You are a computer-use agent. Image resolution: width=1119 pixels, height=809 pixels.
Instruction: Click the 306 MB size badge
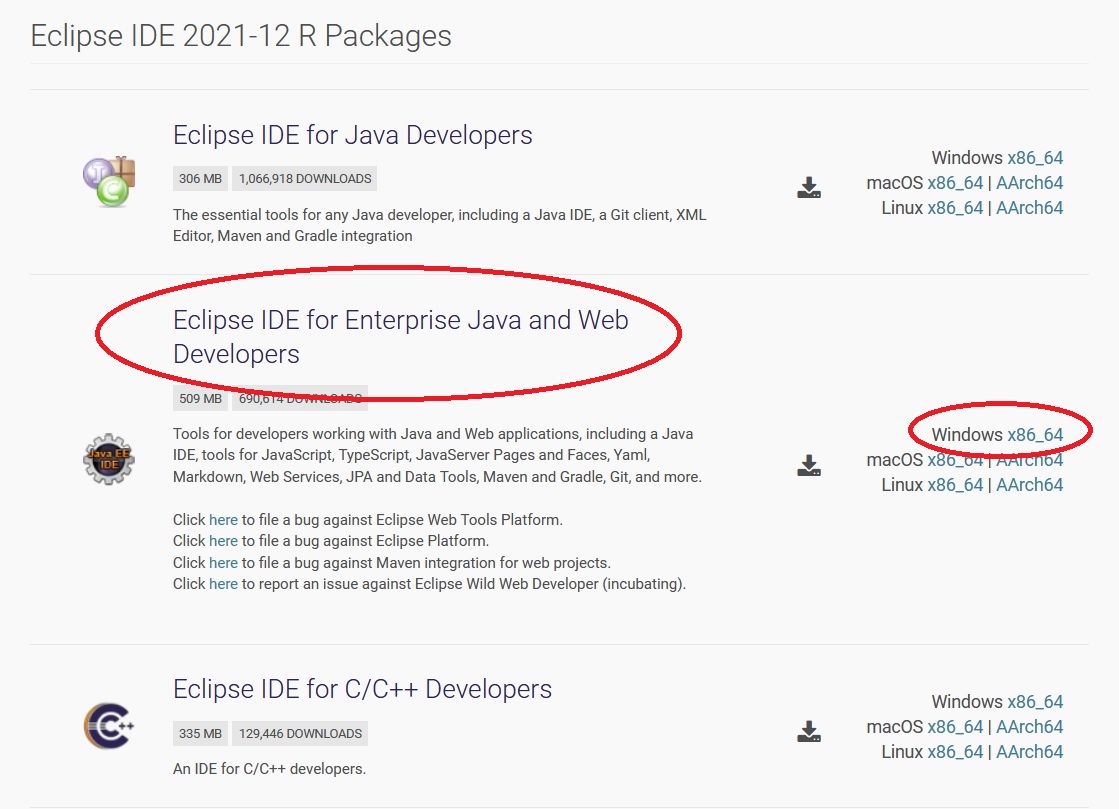200,178
